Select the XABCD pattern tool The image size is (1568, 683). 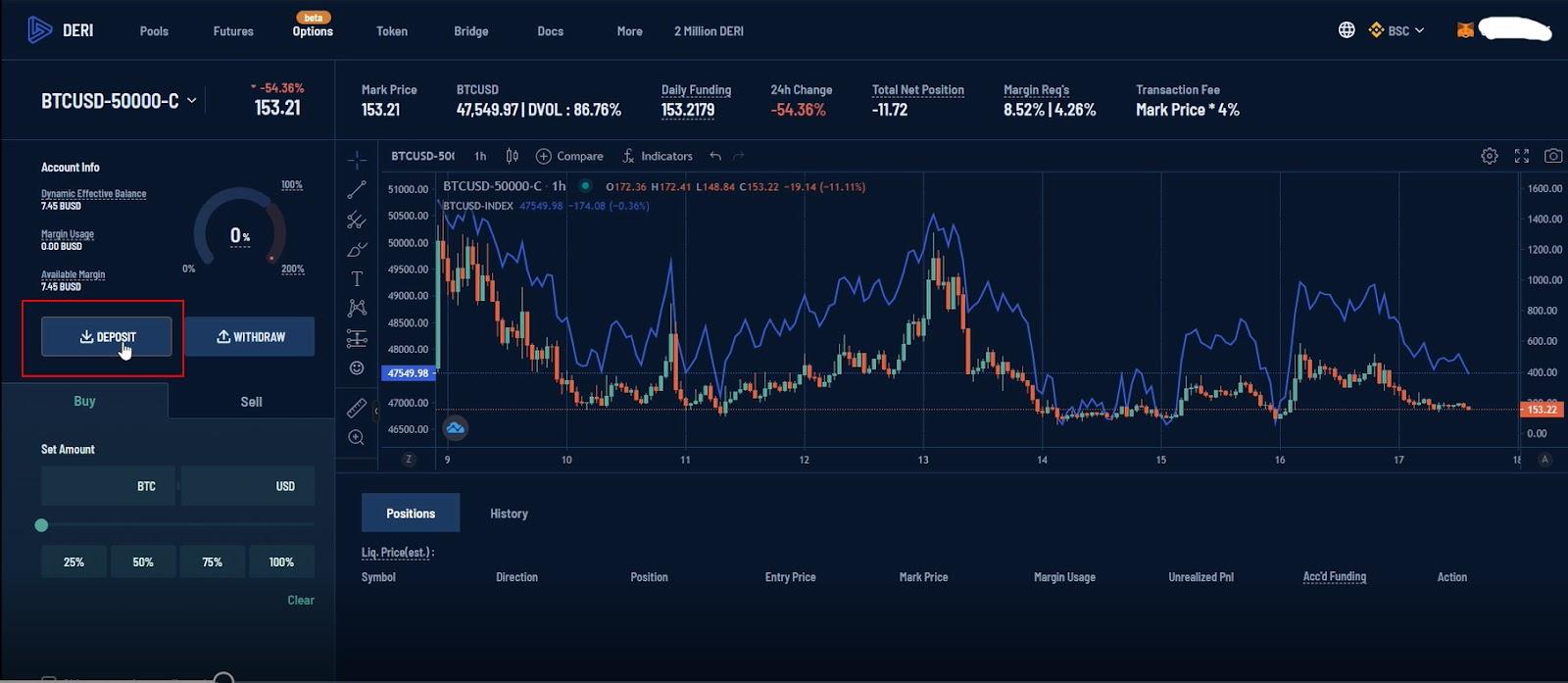coord(357,309)
